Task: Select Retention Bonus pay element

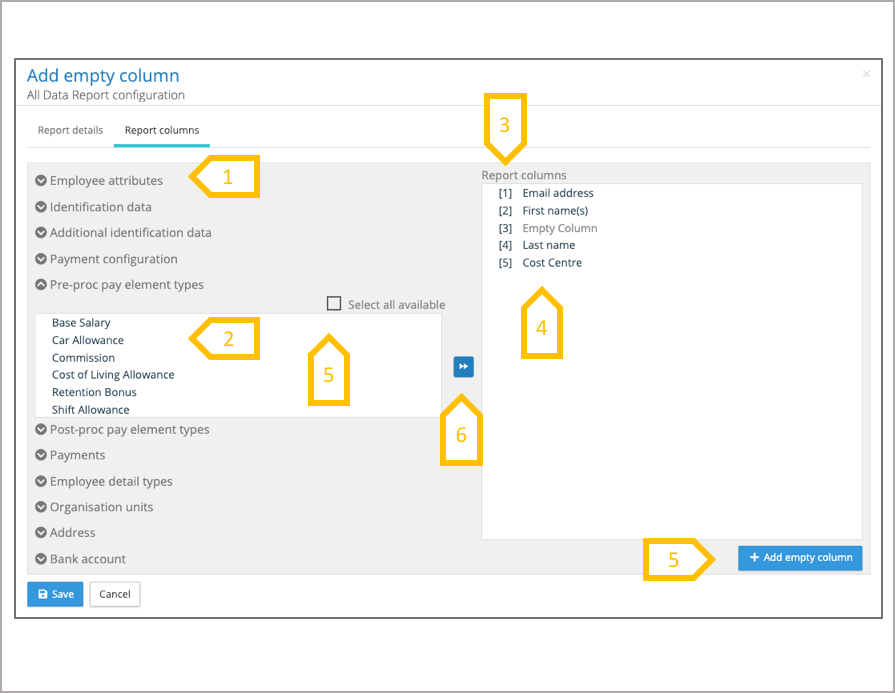Action: click(x=94, y=392)
